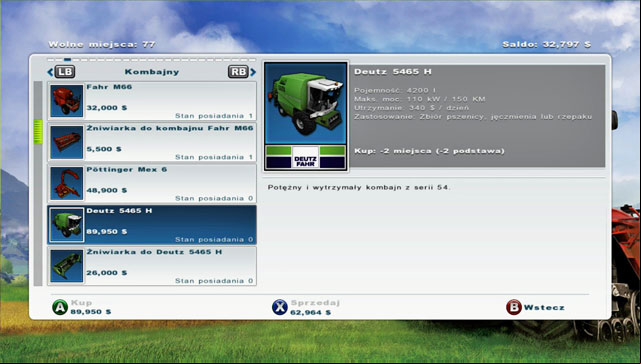Click the Zastosowanie: Zbiór pszenicy line
This screenshot has width=641, height=364.
(473, 117)
